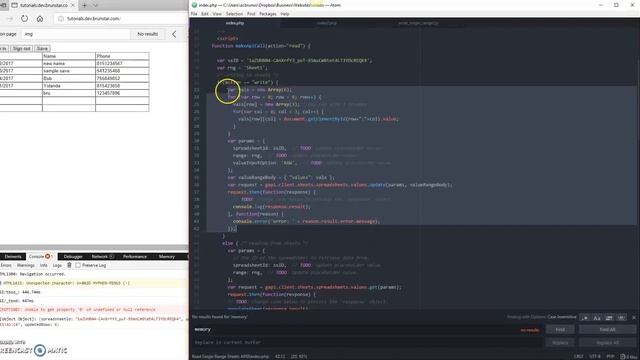Open the File menu in Atom
Image resolution: width=640 pixels, height=360 pixels.
194,14
